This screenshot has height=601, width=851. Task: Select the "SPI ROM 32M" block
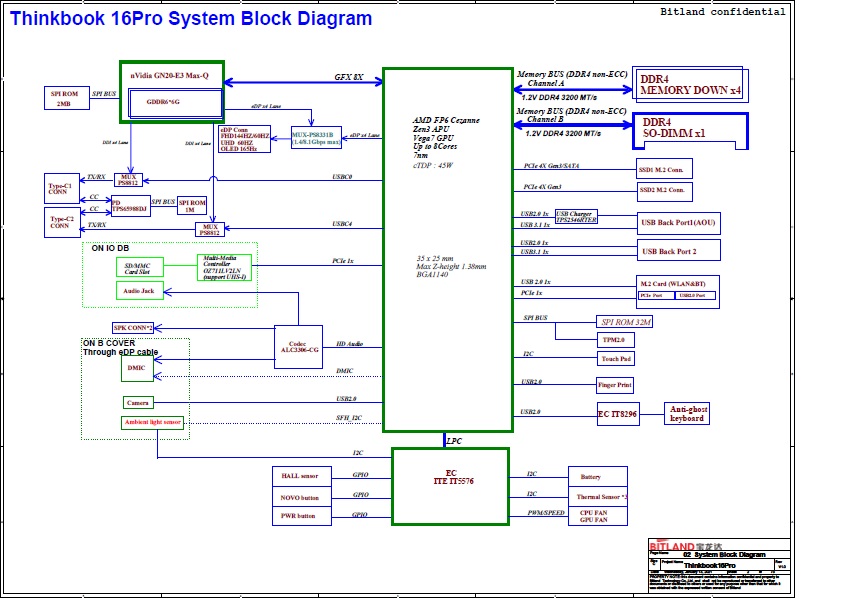pyautogui.click(x=625, y=322)
